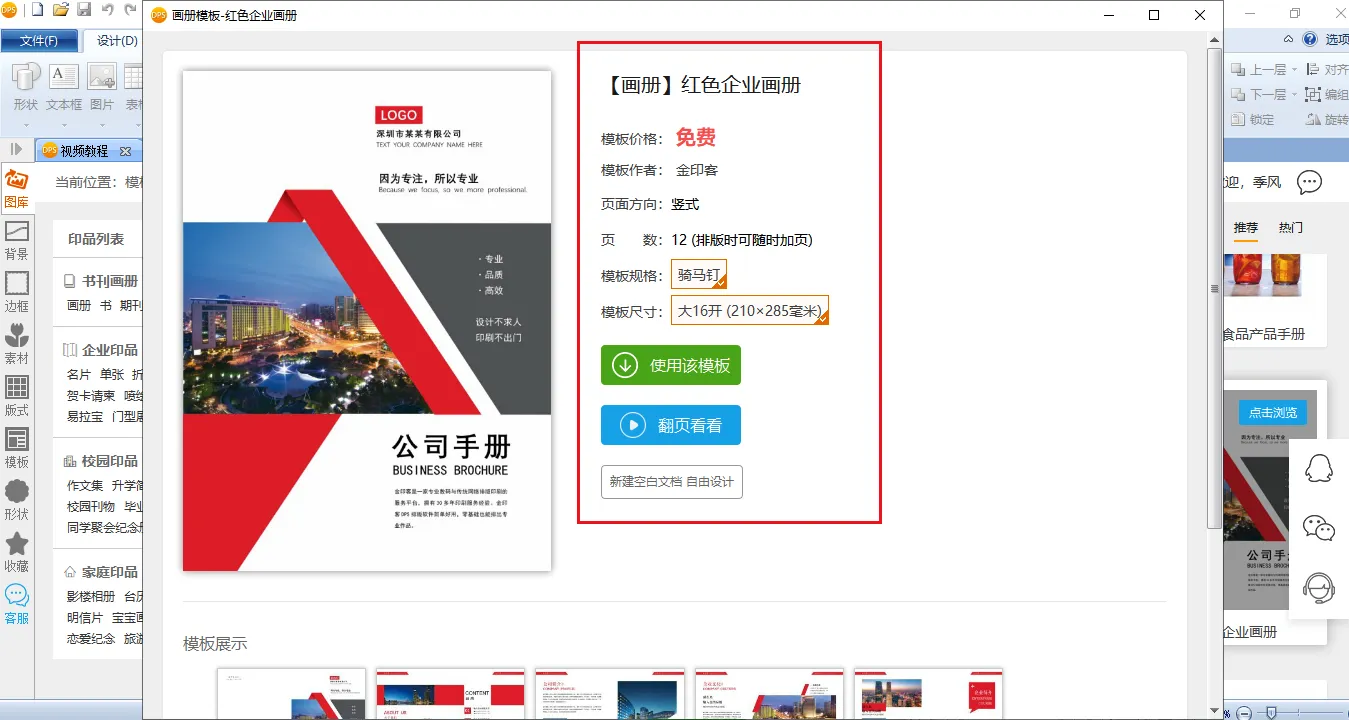The height and width of the screenshot is (720, 1349).
Task: Switch to the 热门 tab
Action: coord(1290,228)
